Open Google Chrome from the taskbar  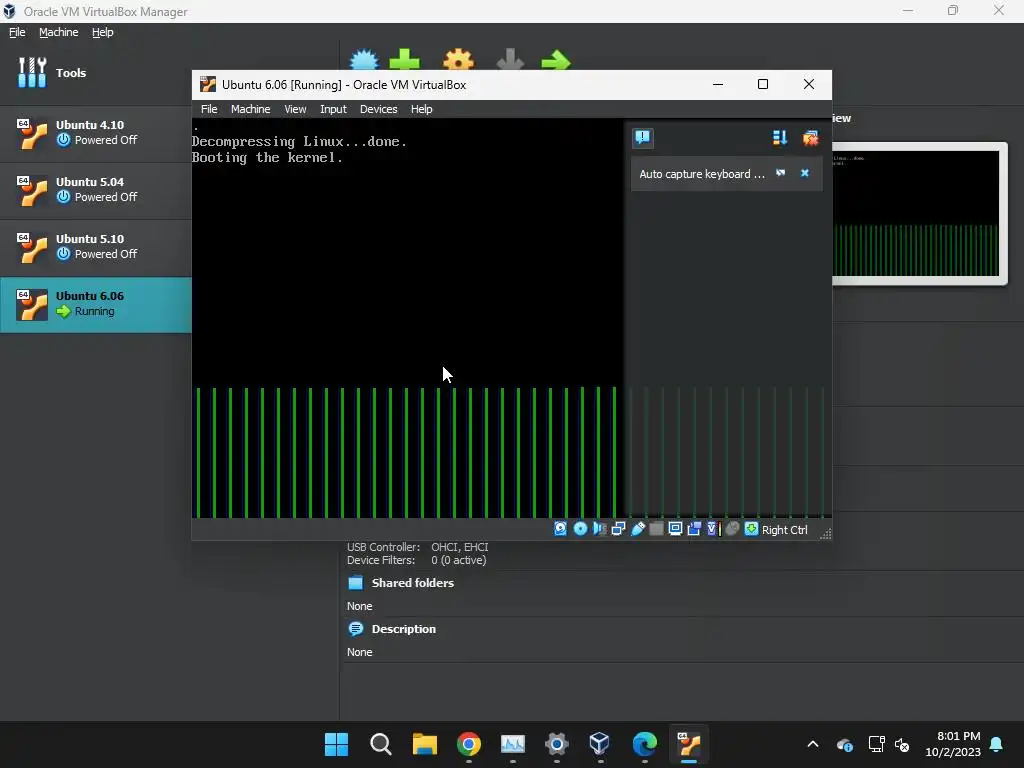(468, 744)
